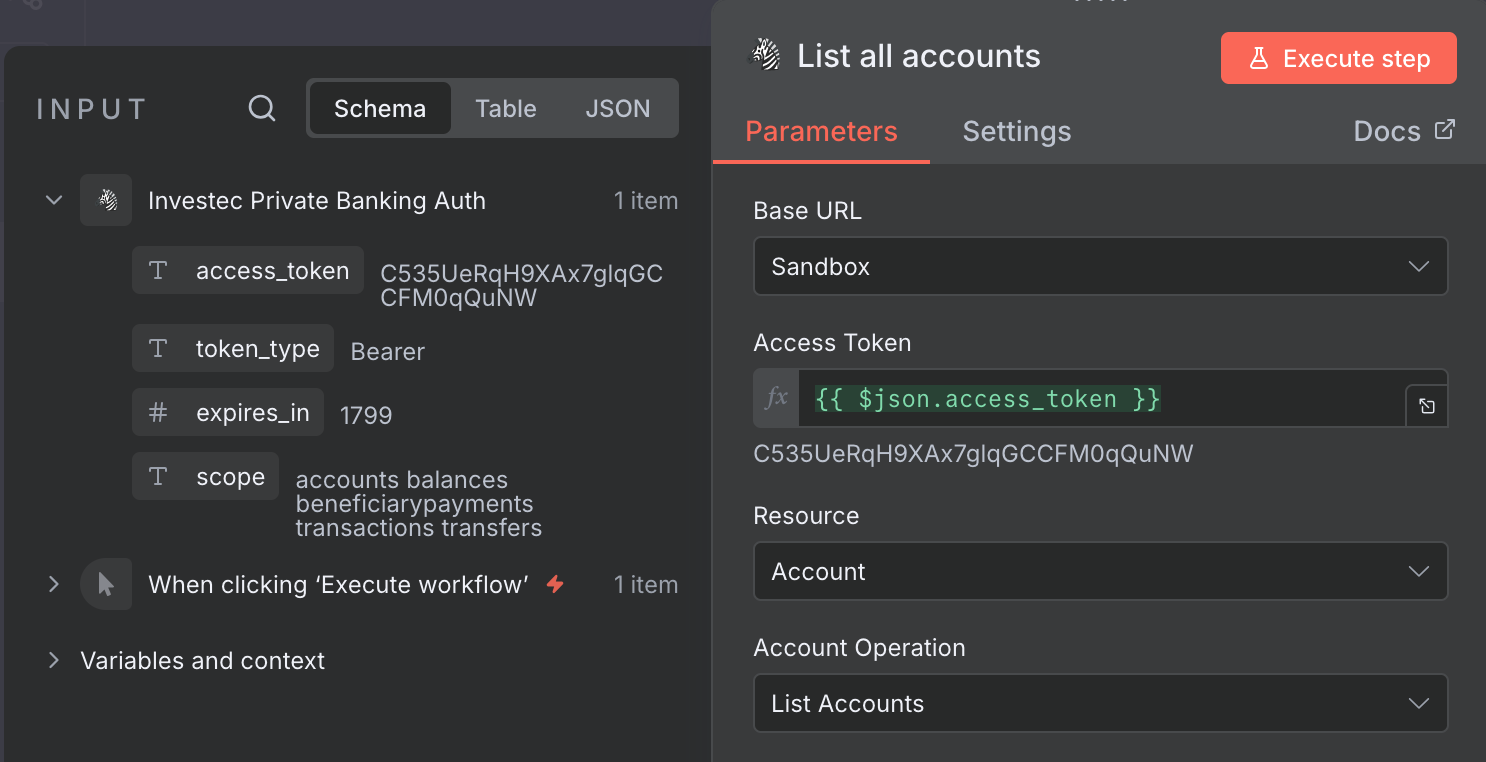Click the access_token value C535UeRqH9XAx7glqGC in input panel
Viewport: 1486px width, 762px height.
tap(521, 286)
